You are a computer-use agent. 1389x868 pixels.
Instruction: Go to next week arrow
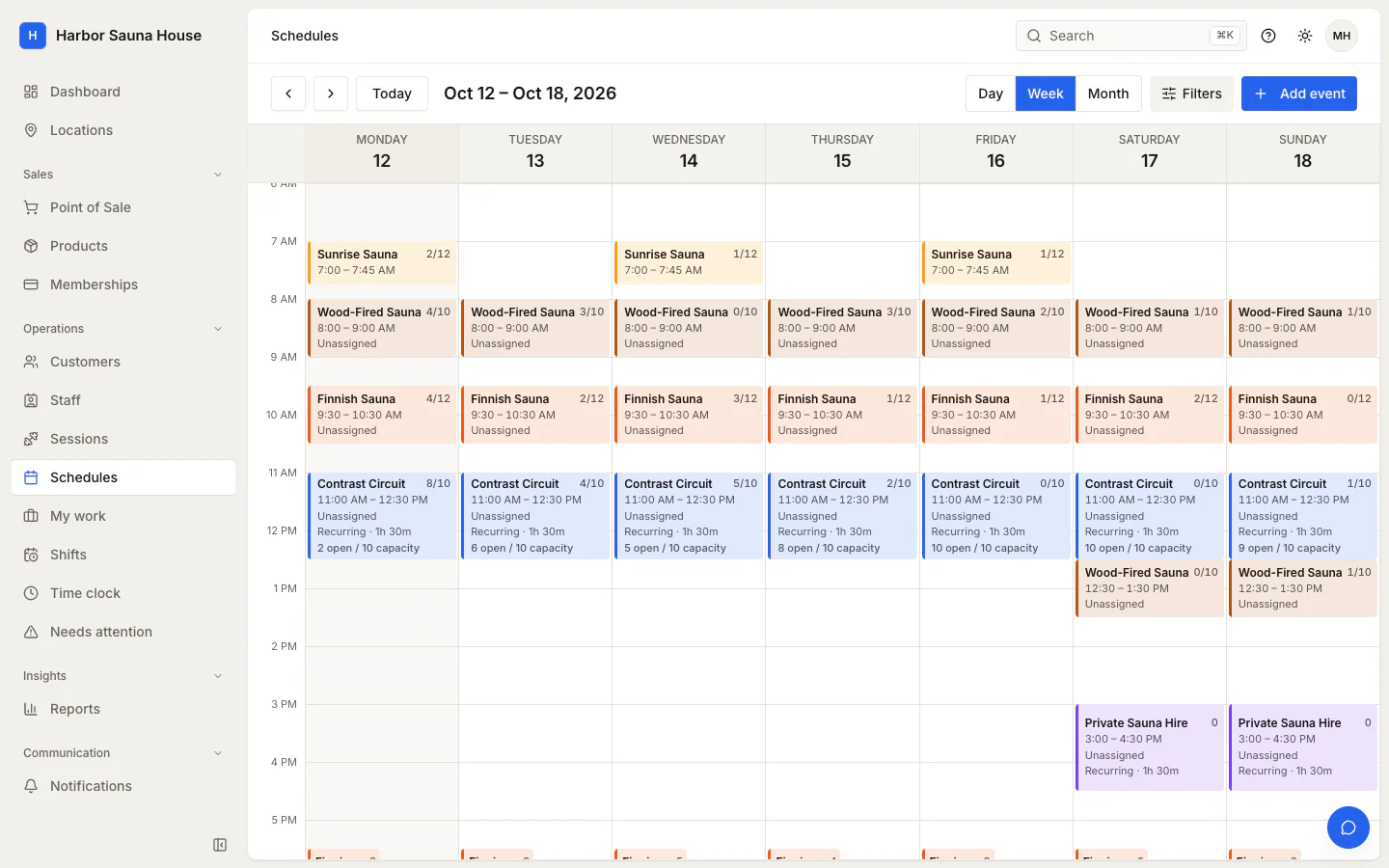[x=331, y=94]
